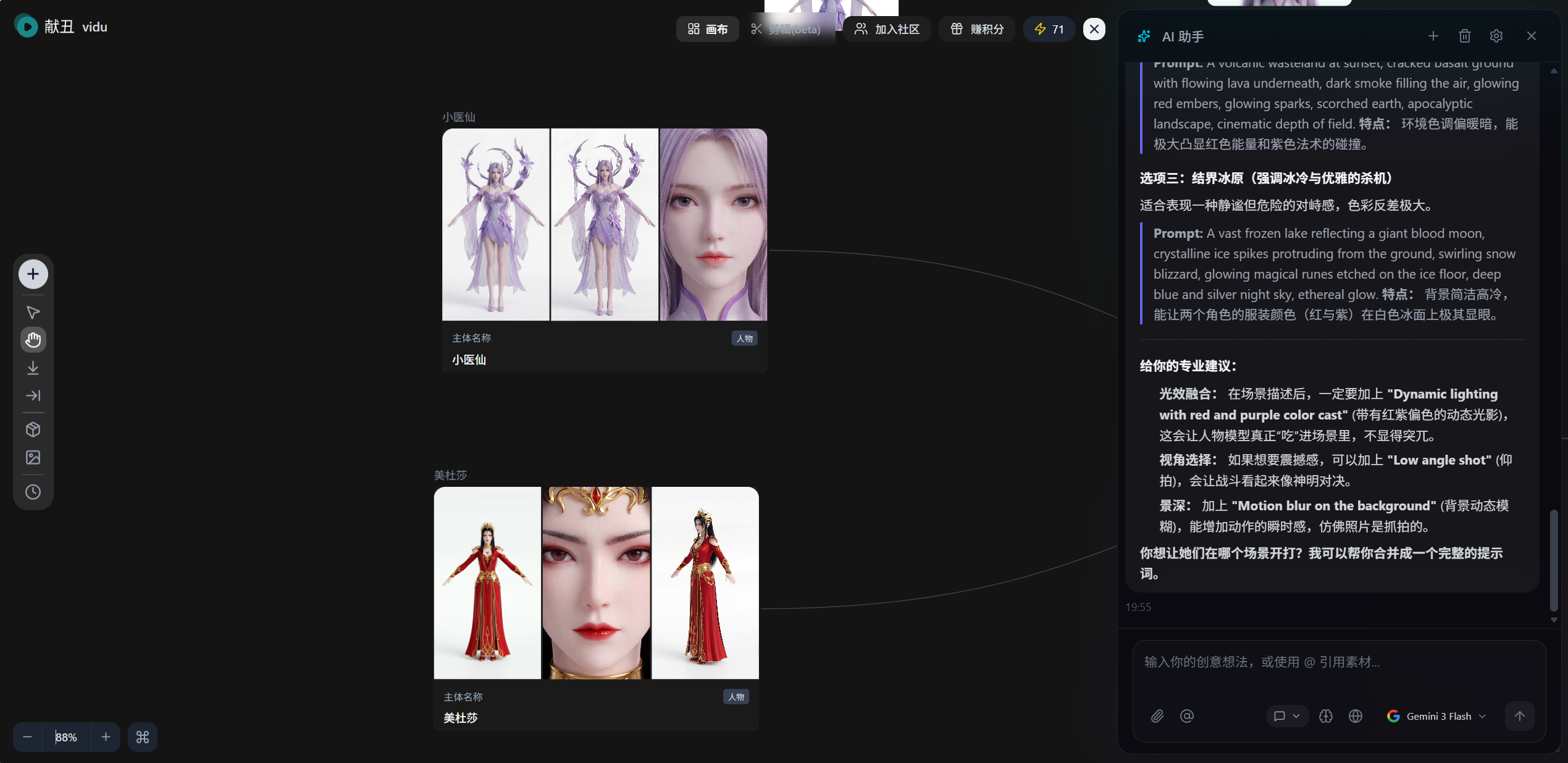Select the hand pan tool

pos(33,340)
